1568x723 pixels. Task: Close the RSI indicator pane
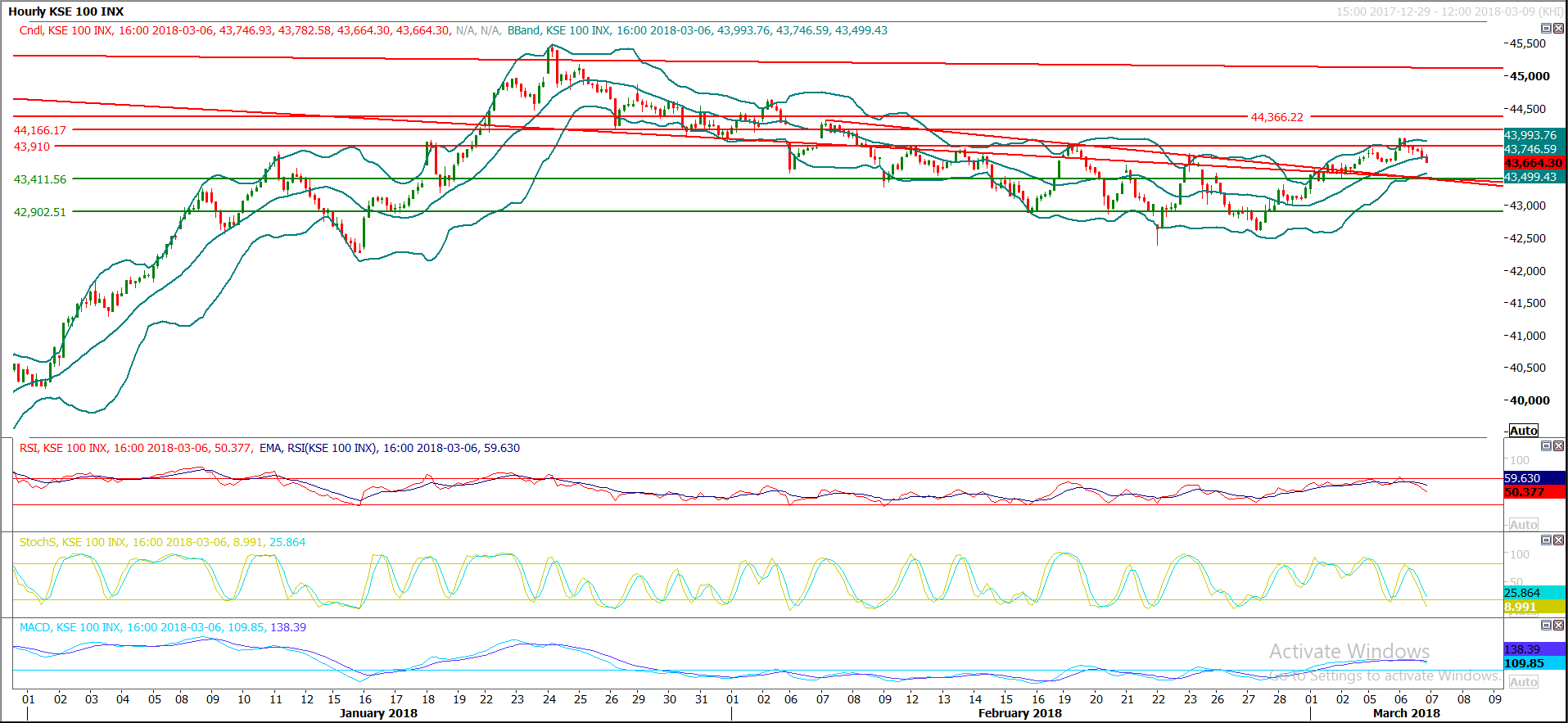(1558, 446)
